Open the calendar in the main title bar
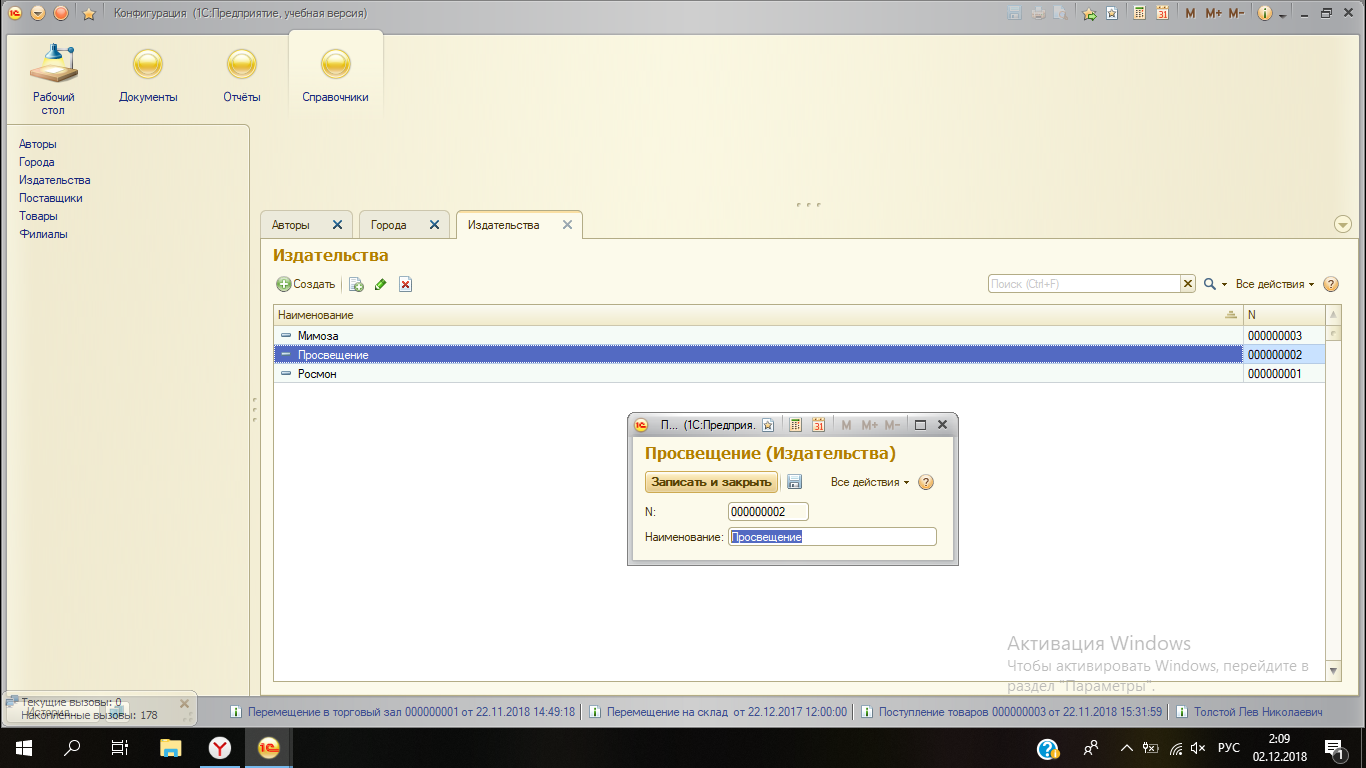The width and height of the screenshot is (1366, 768). click(1163, 13)
